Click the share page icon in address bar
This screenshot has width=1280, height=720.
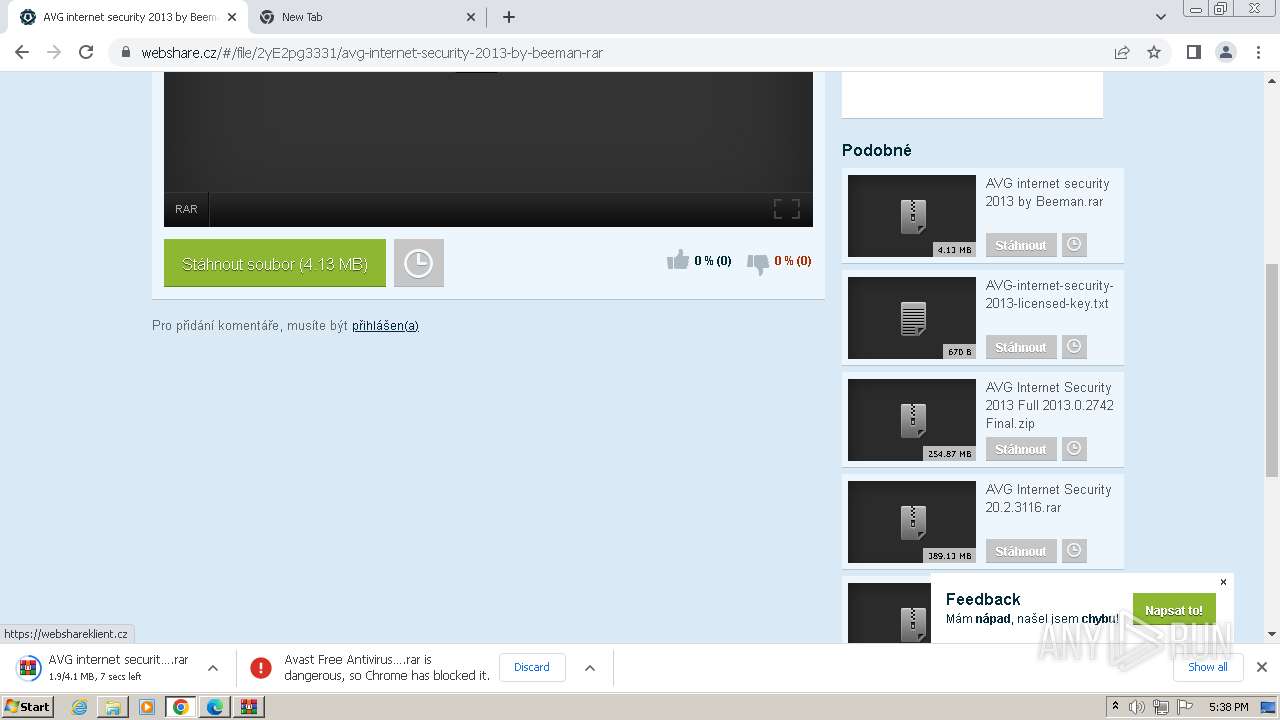[1122, 52]
